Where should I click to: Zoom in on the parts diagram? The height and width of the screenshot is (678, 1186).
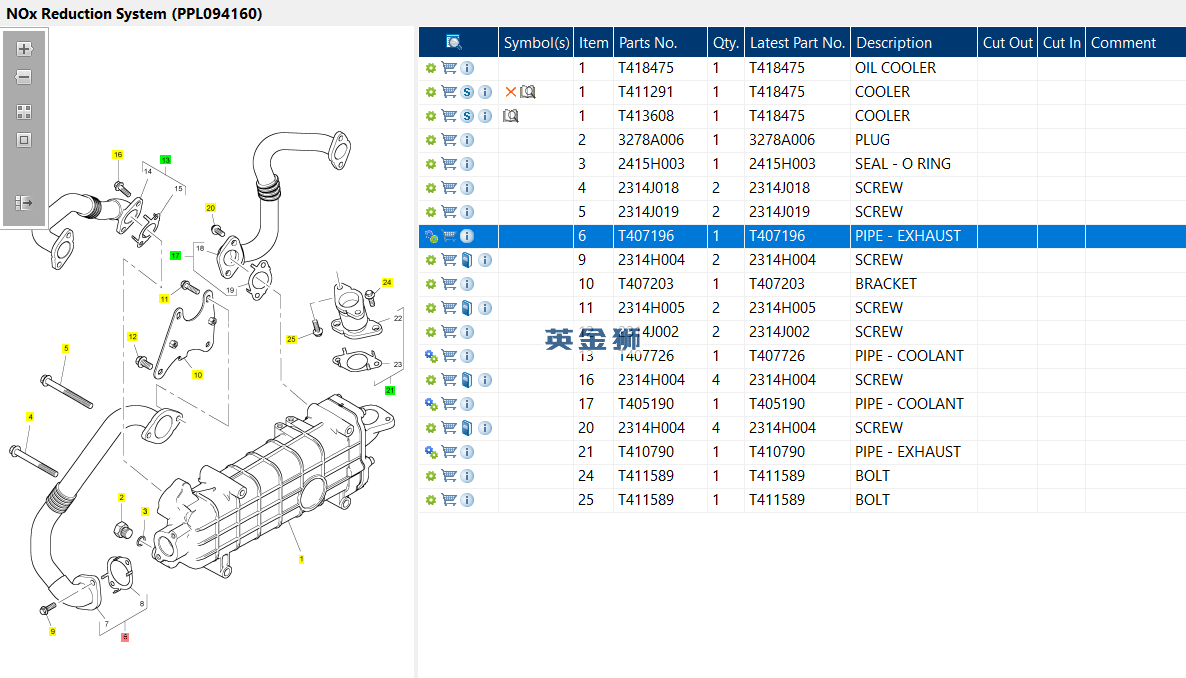pos(24,49)
